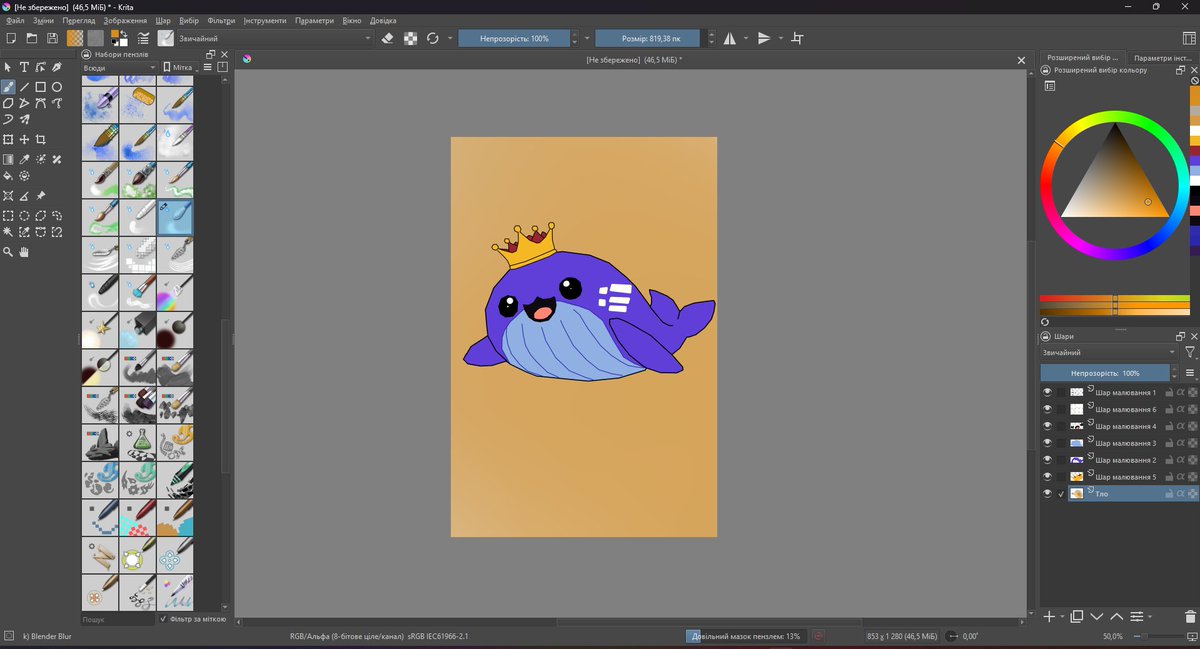Pick the Color Sampler eyedropper tool
1200x649 pixels.
(x=25, y=158)
